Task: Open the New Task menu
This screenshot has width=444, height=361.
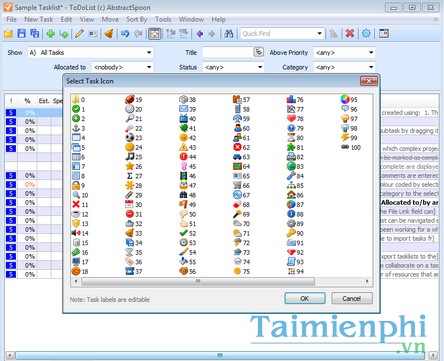Action: (x=39, y=19)
